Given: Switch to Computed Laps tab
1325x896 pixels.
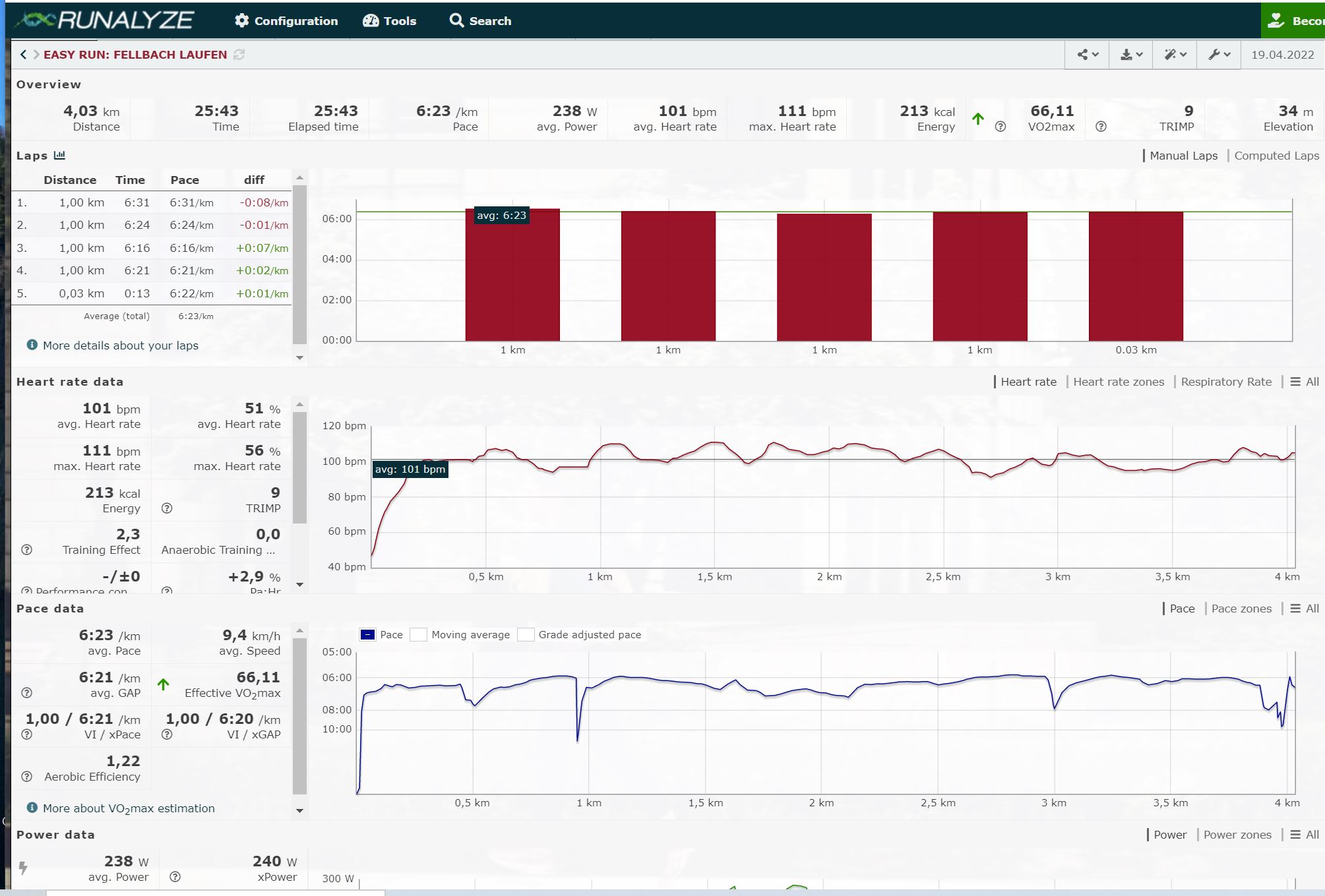Looking at the screenshot, I should (1276, 156).
